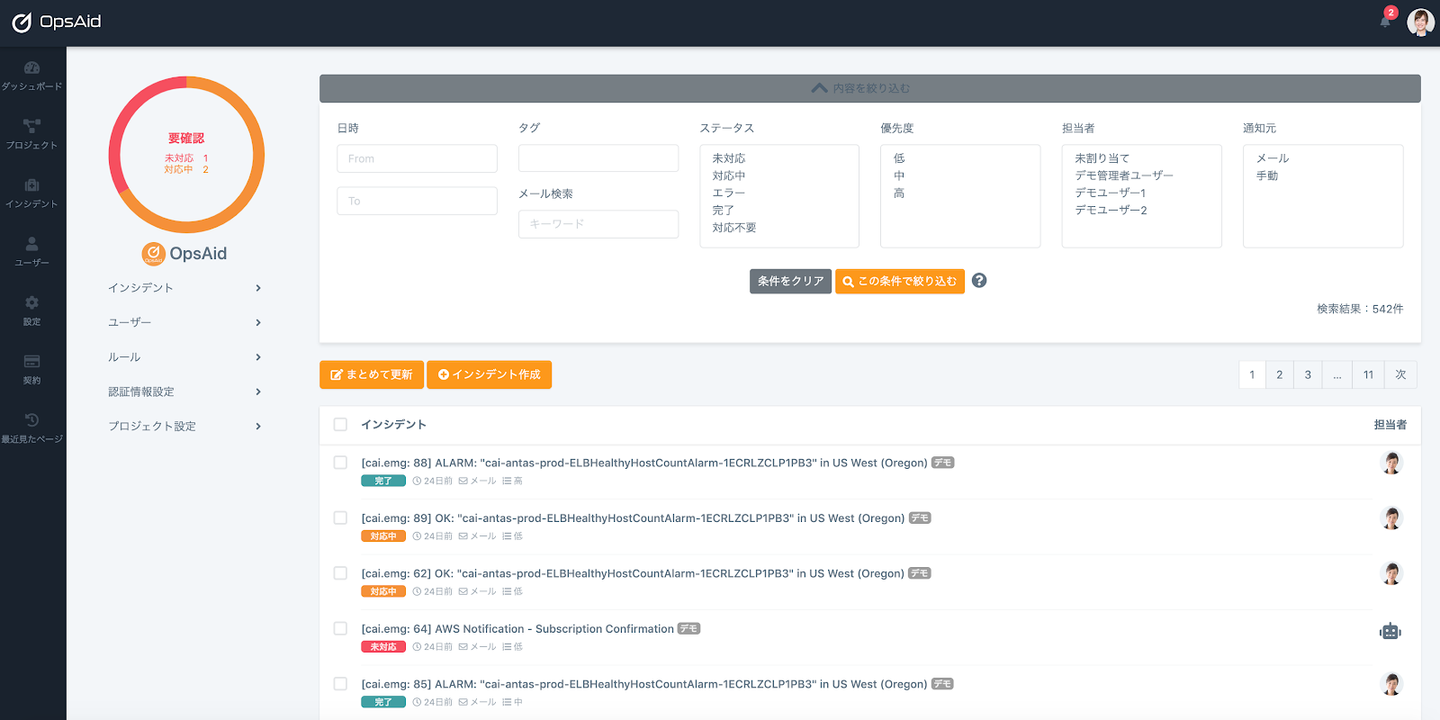The height and width of the screenshot is (720, 1440).
Task: Select 中 in priority filter list
Action: point(899,176)
